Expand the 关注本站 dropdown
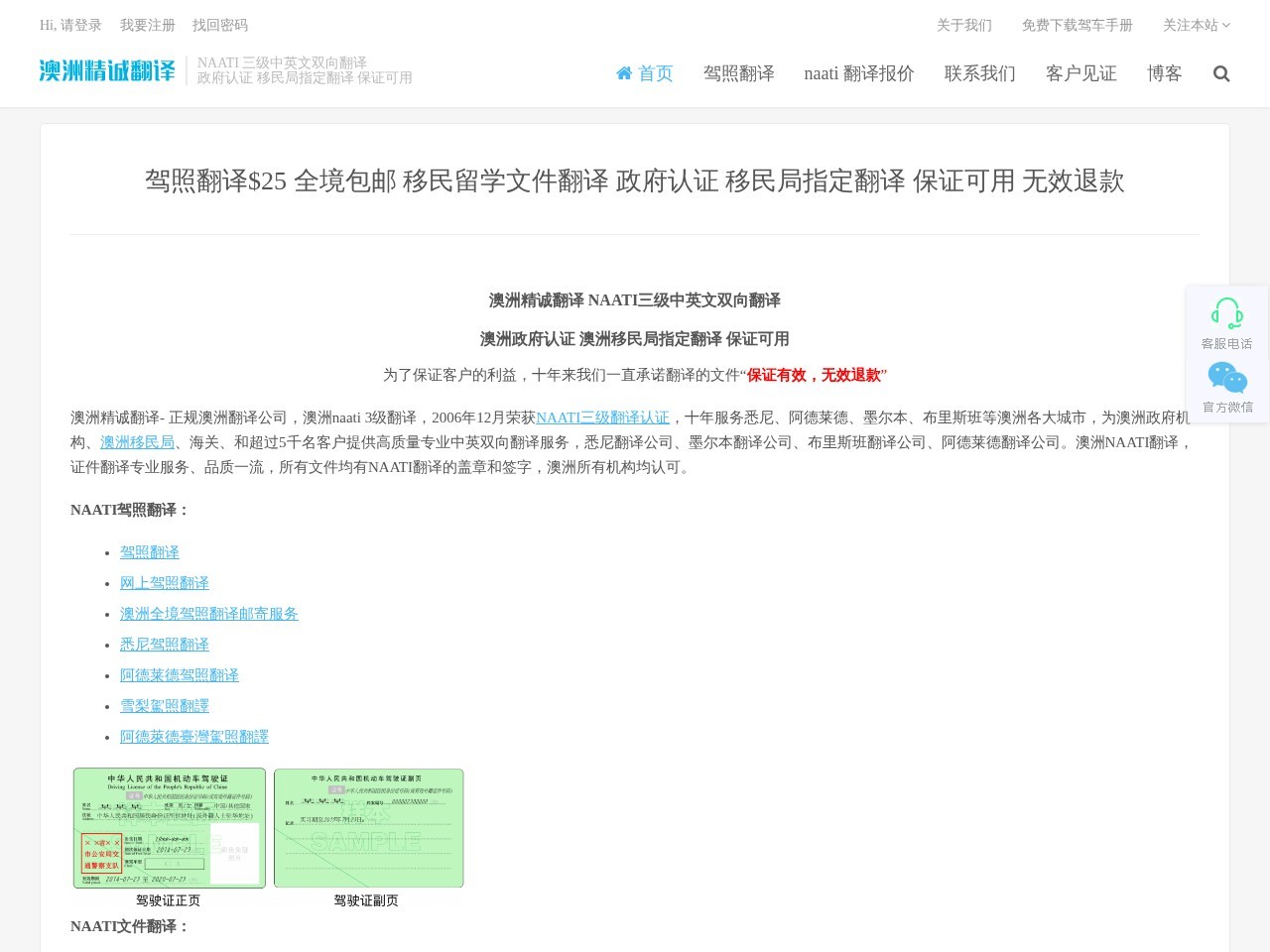 (x=1197, y=25)
